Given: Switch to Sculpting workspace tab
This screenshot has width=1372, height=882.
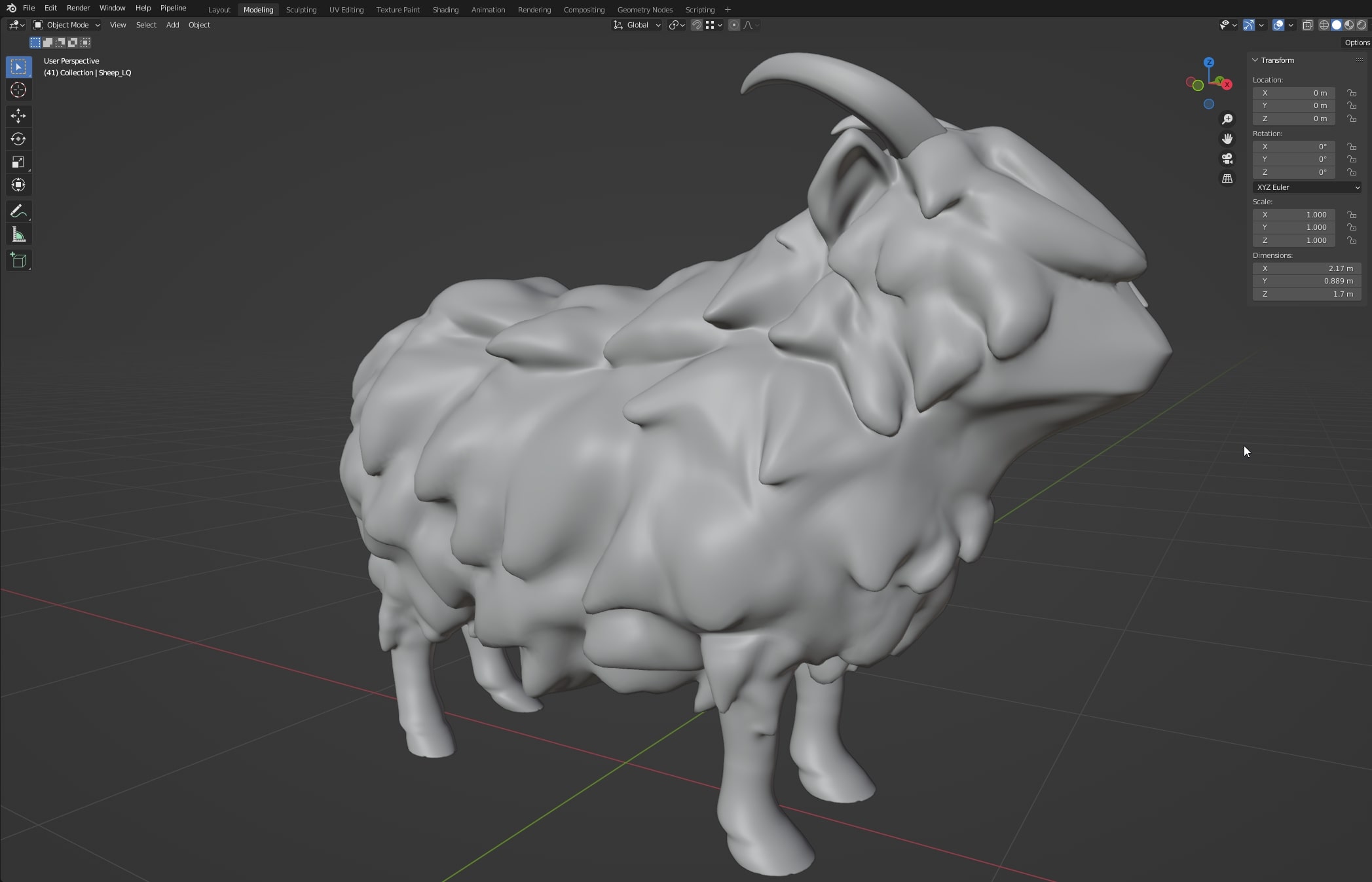Looking at the screenshot, I should click(301, 10).
